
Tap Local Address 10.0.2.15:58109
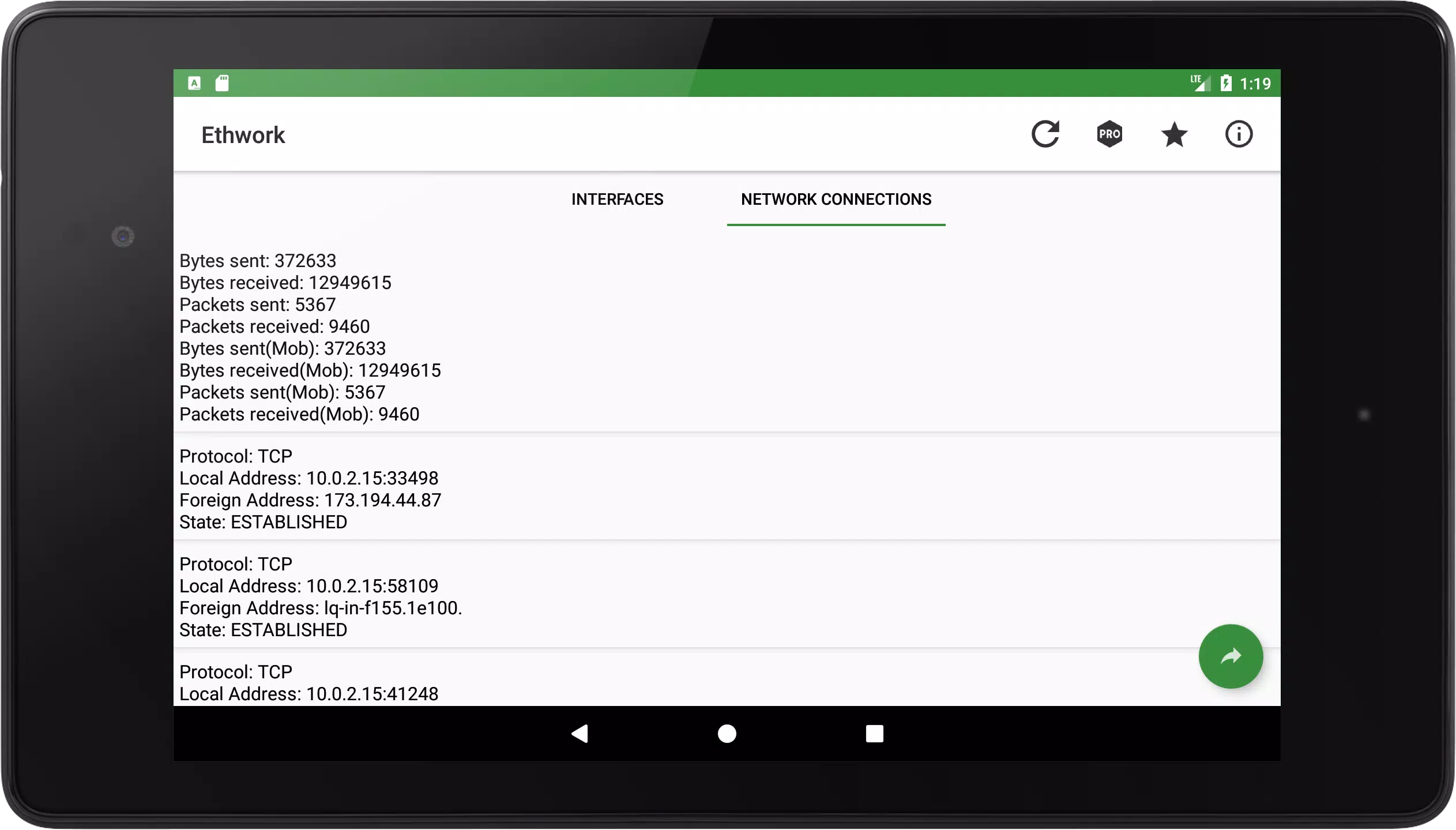(x=309, y=586)
